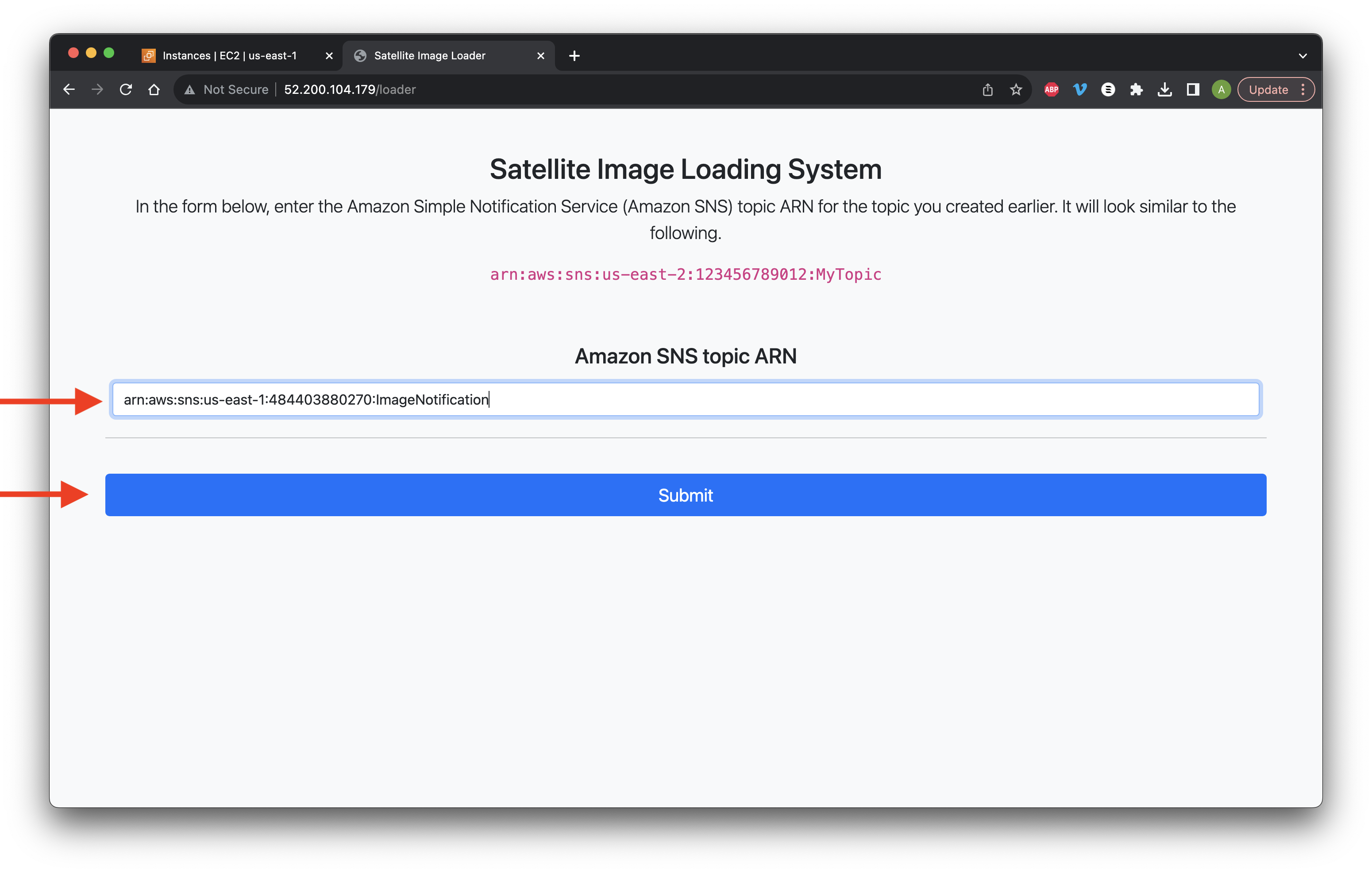Viewport: 1372px width, 873px height.
Task: Focus the Amazon SNS topic ARN field
Action: click(x=686, y=399)
